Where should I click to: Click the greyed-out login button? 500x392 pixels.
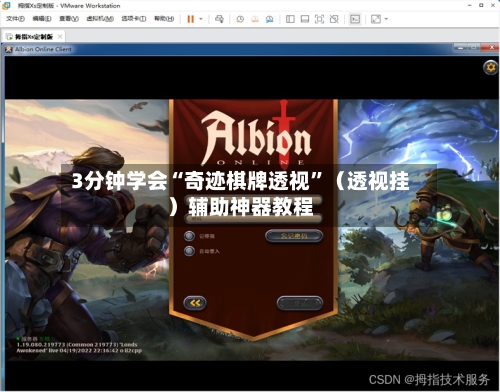point(300,303)
